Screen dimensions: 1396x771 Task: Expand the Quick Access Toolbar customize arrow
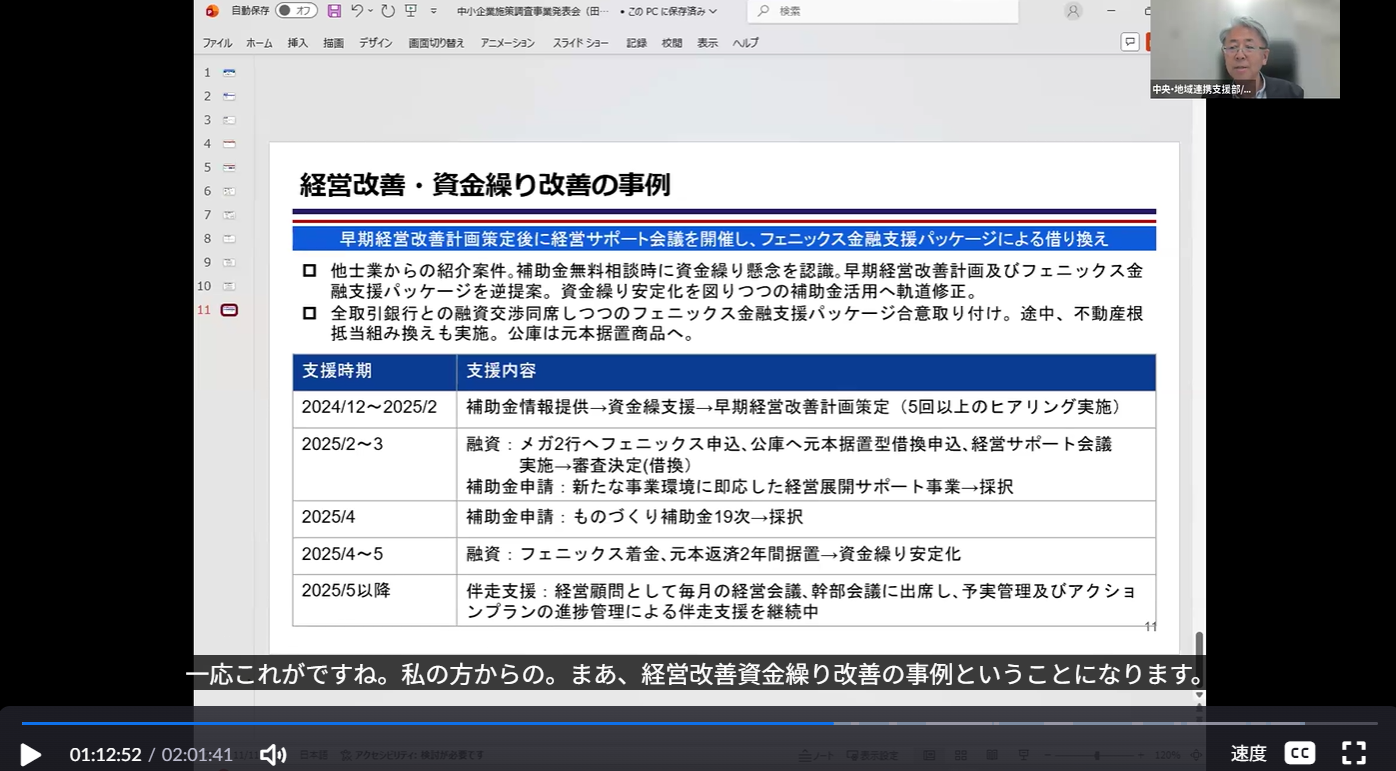pos(434,11)
